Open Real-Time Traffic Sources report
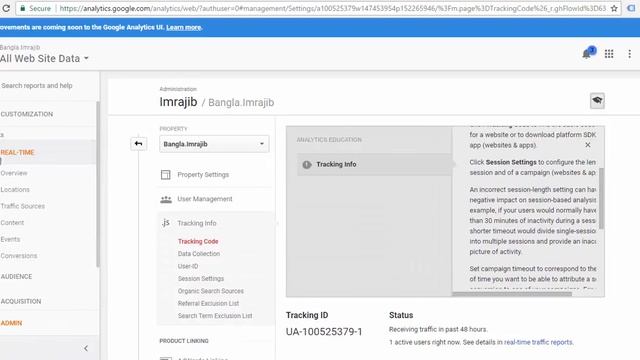This screenshot has height=360, width=640. click(x=23, y=206)
